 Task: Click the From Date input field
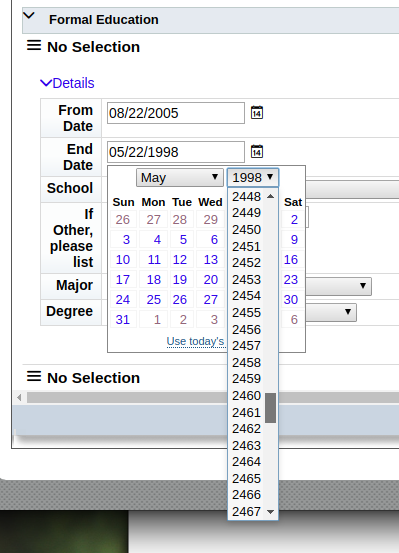[x=176, y=113]
